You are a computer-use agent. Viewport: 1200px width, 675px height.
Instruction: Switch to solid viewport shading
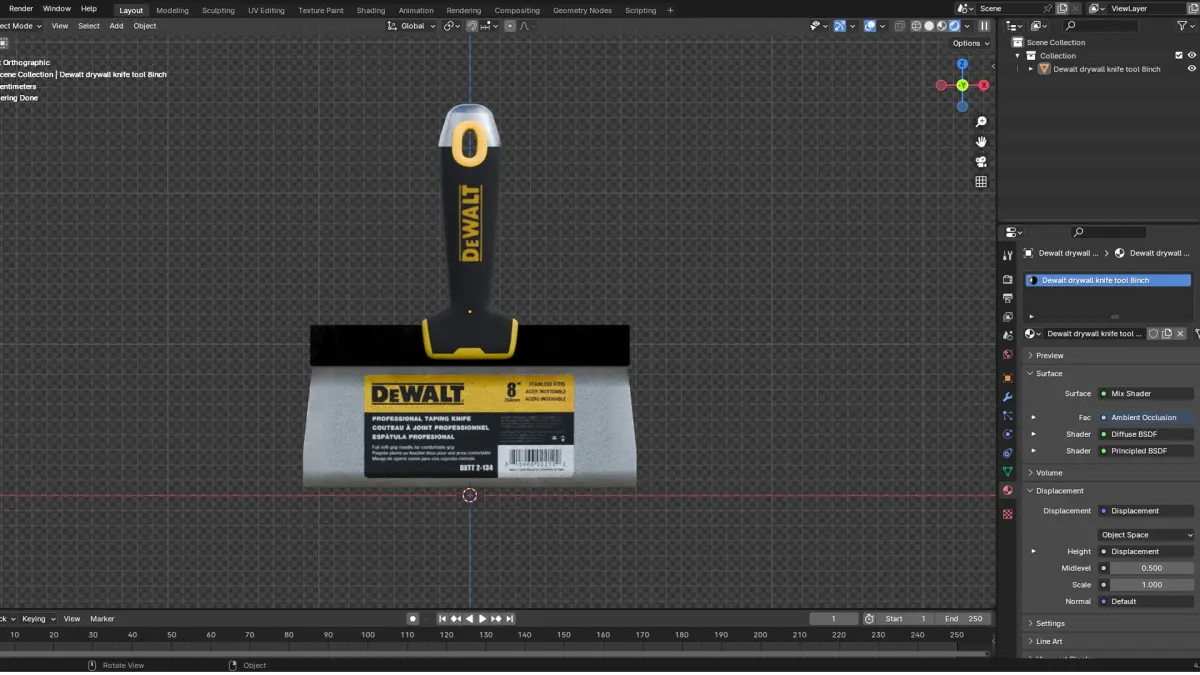click(x=929, y=26)
